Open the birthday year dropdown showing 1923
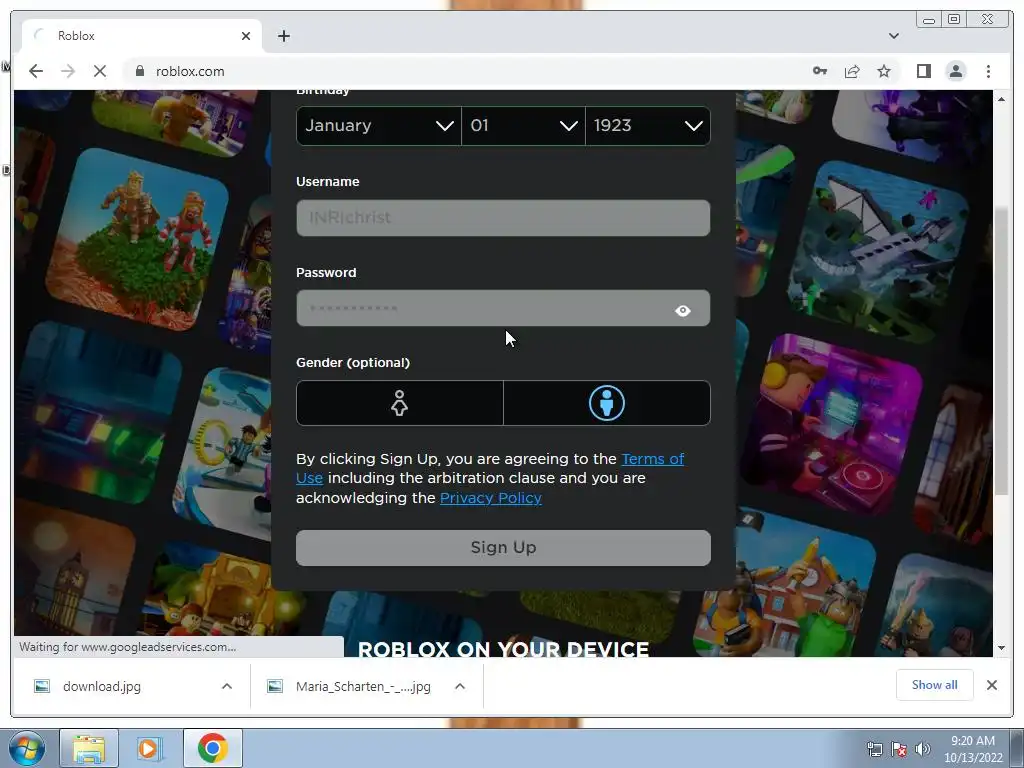Viewport: 1024px width, 768px height. (x=648, y=125)
